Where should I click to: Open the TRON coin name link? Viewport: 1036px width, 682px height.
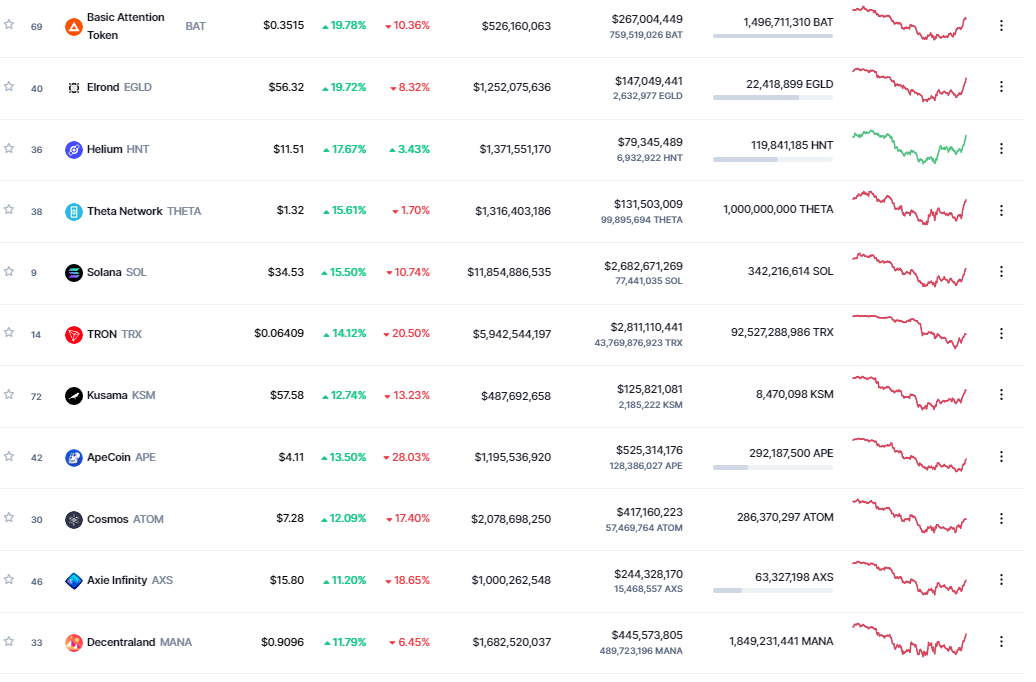[102, 334]
